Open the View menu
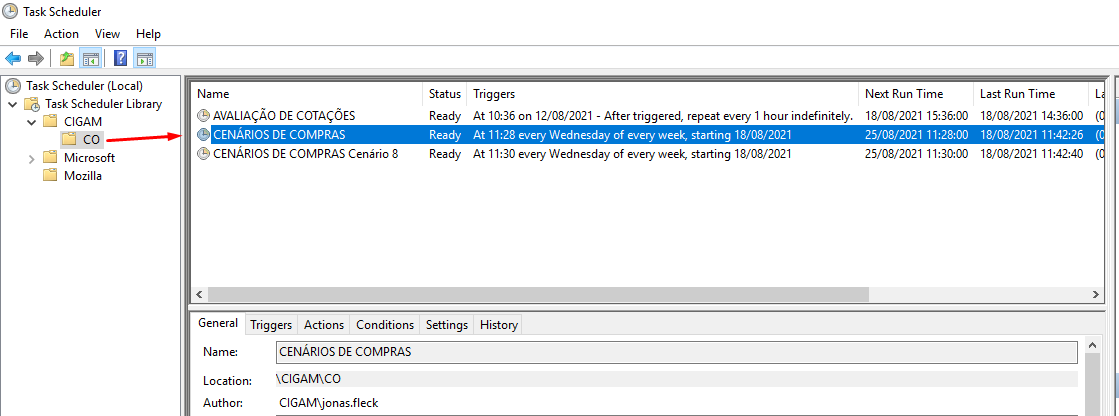 point(107,34)
